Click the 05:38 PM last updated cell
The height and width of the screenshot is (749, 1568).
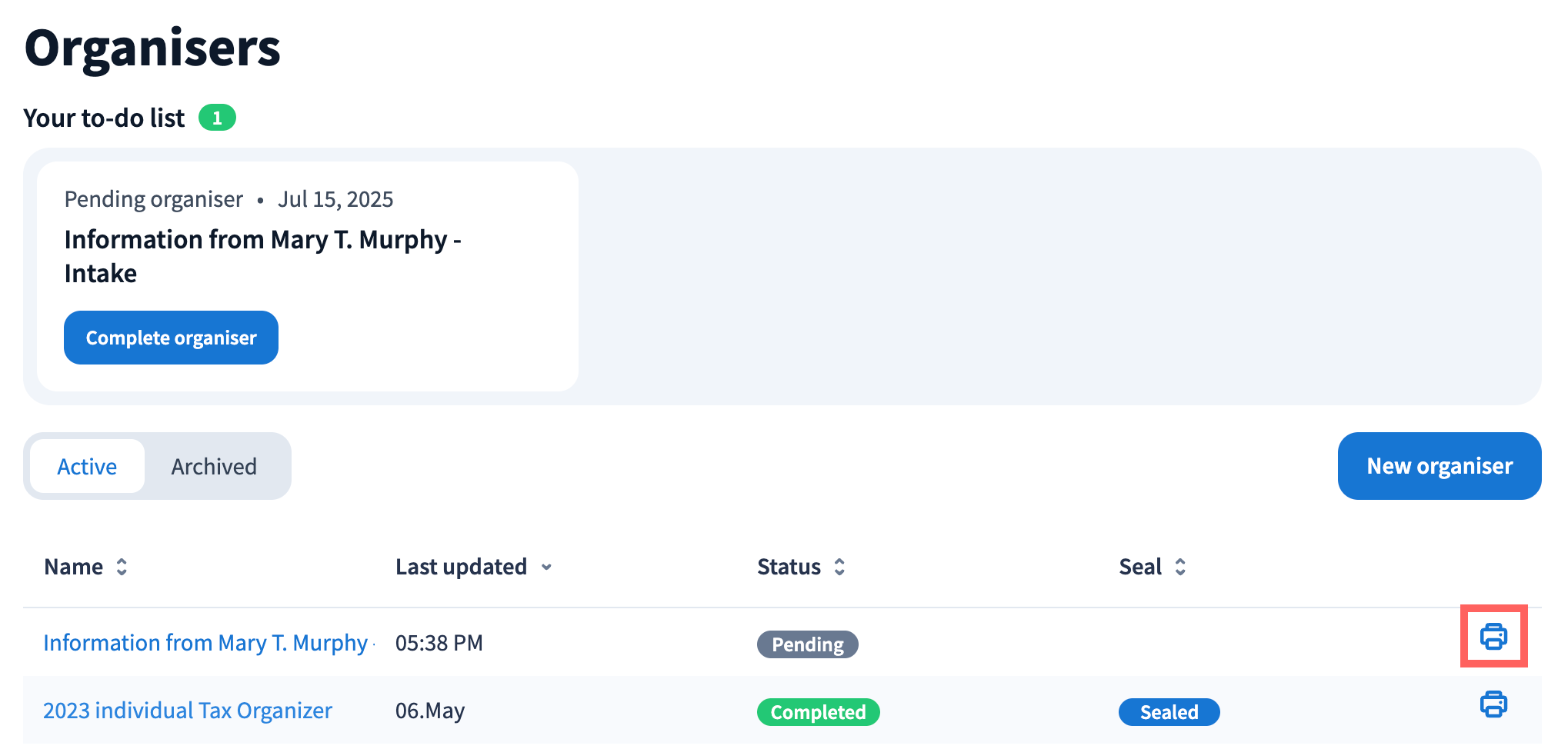(439, 643)
